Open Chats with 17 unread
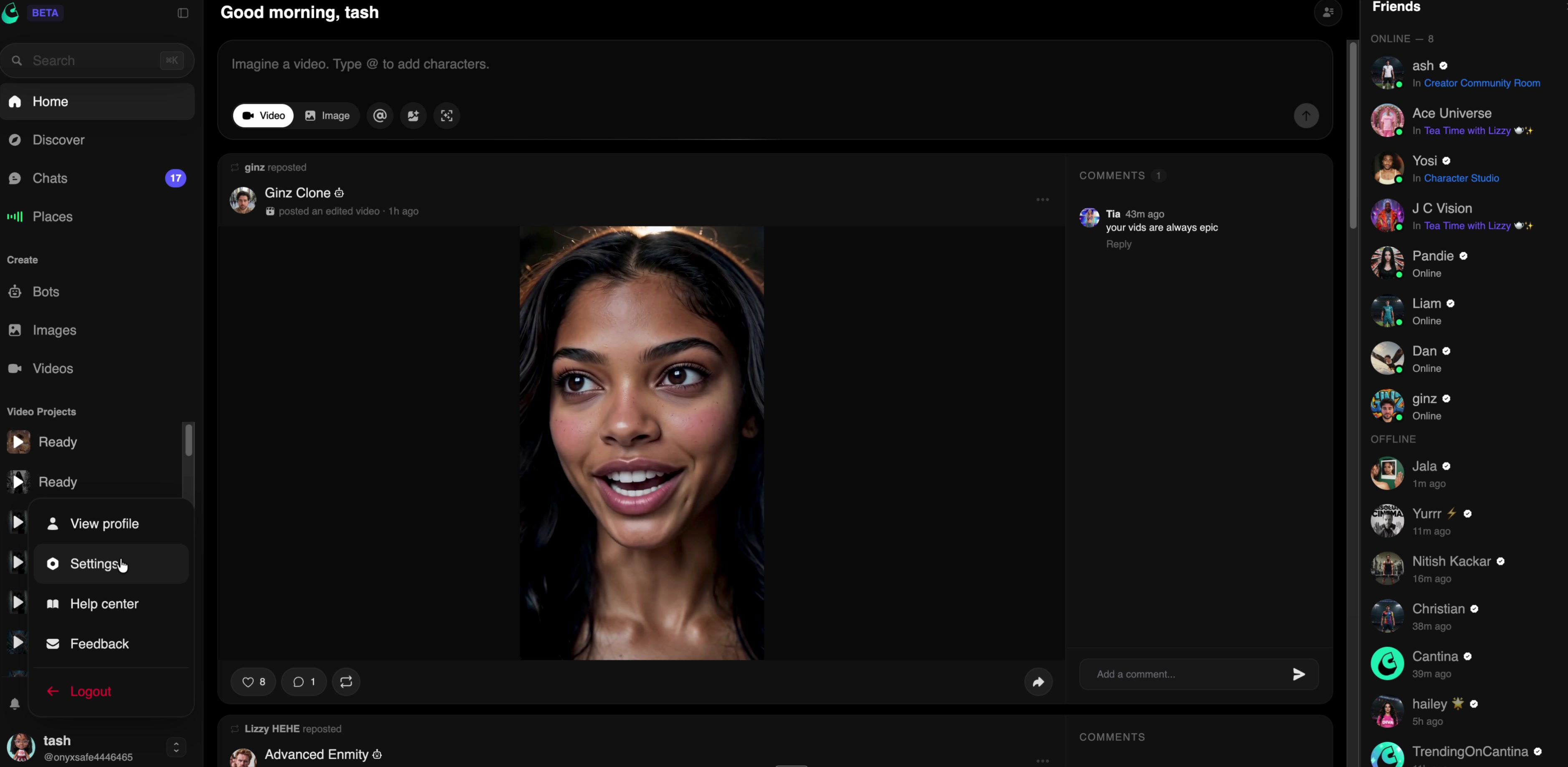This screenshot has height=767, width=1568. [97, 178]
